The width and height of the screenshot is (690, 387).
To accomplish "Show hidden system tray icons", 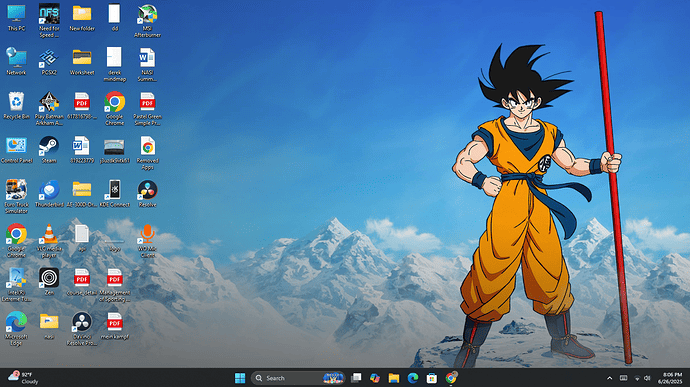I will click(609, 378).
